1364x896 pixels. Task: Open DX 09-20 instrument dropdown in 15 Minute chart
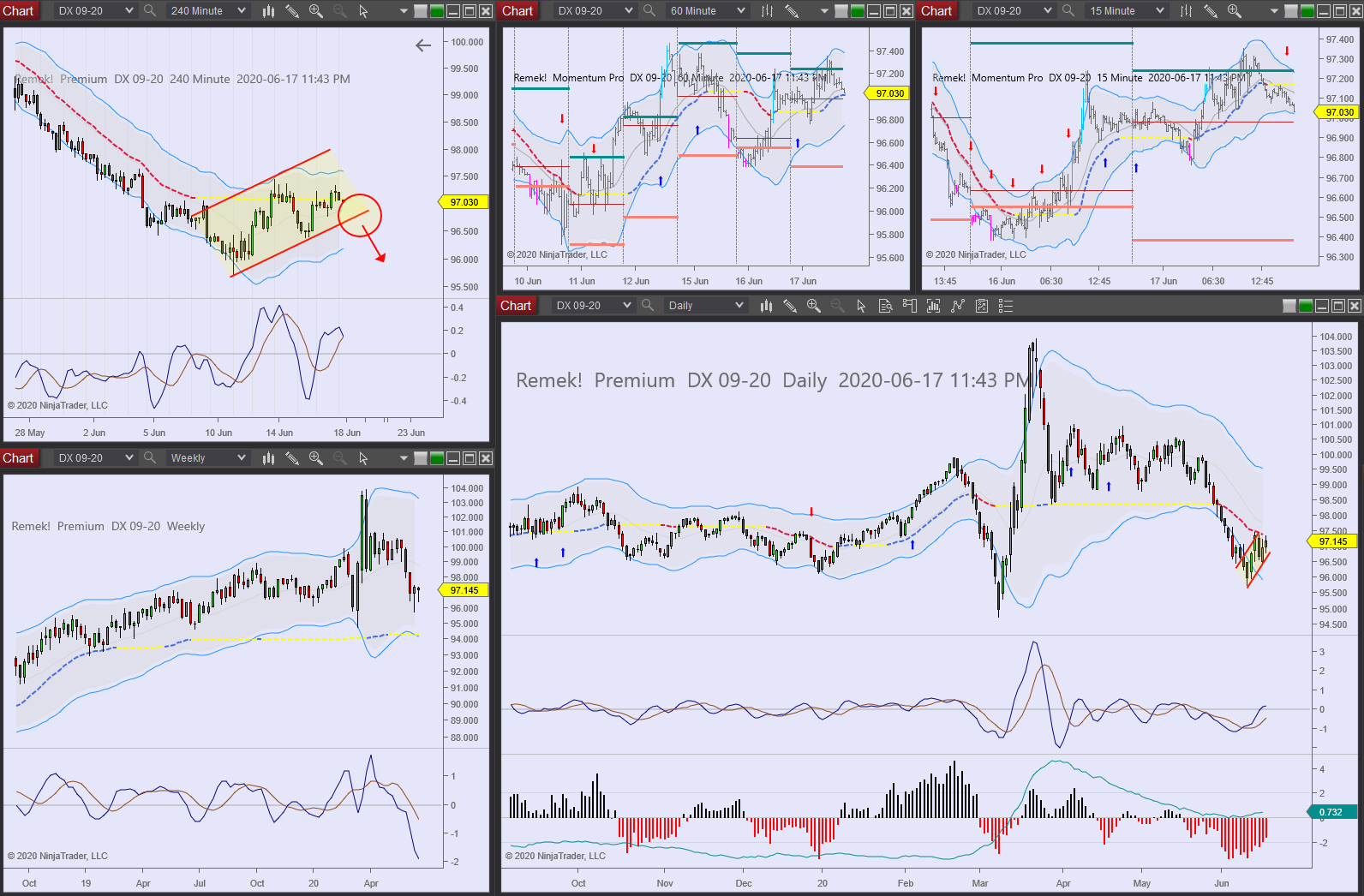[1014, 11]
